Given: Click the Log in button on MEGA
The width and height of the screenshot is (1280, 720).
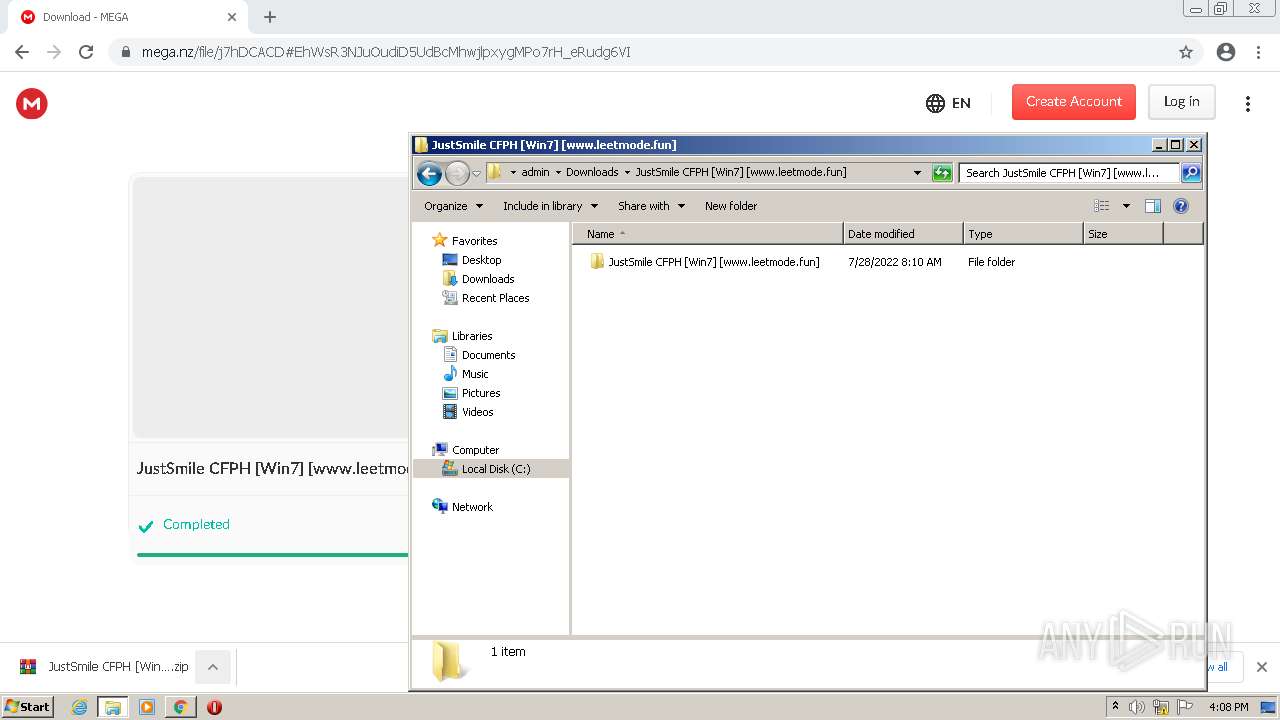Looking at the screenshot, I should pyautogui.click(x=1181, y=101).
